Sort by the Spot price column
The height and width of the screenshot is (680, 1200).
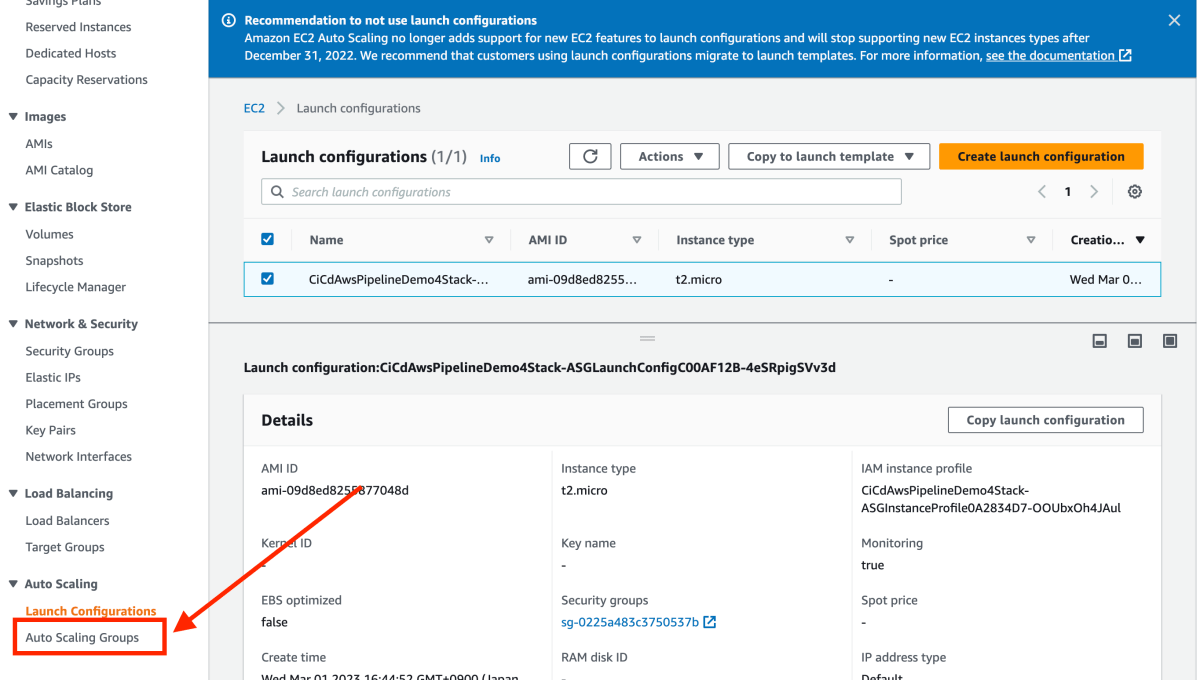point(1031,240)
